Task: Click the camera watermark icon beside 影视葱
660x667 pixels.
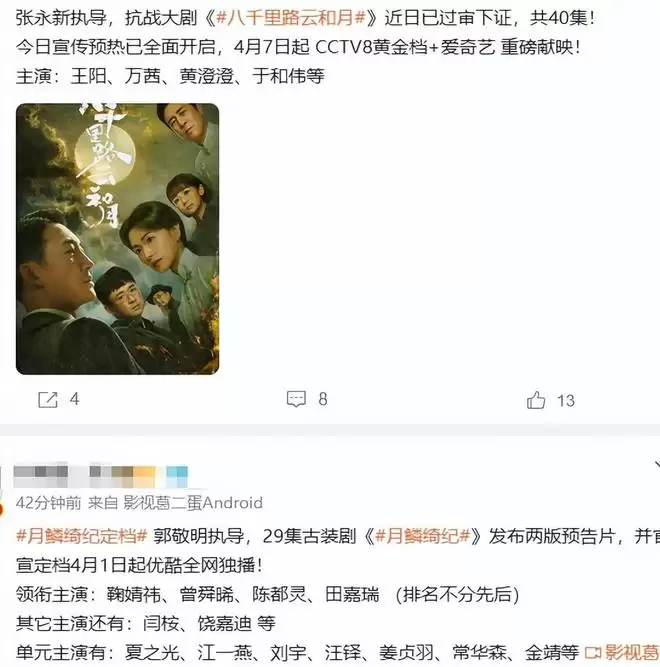Action: (x=593, y=653)
